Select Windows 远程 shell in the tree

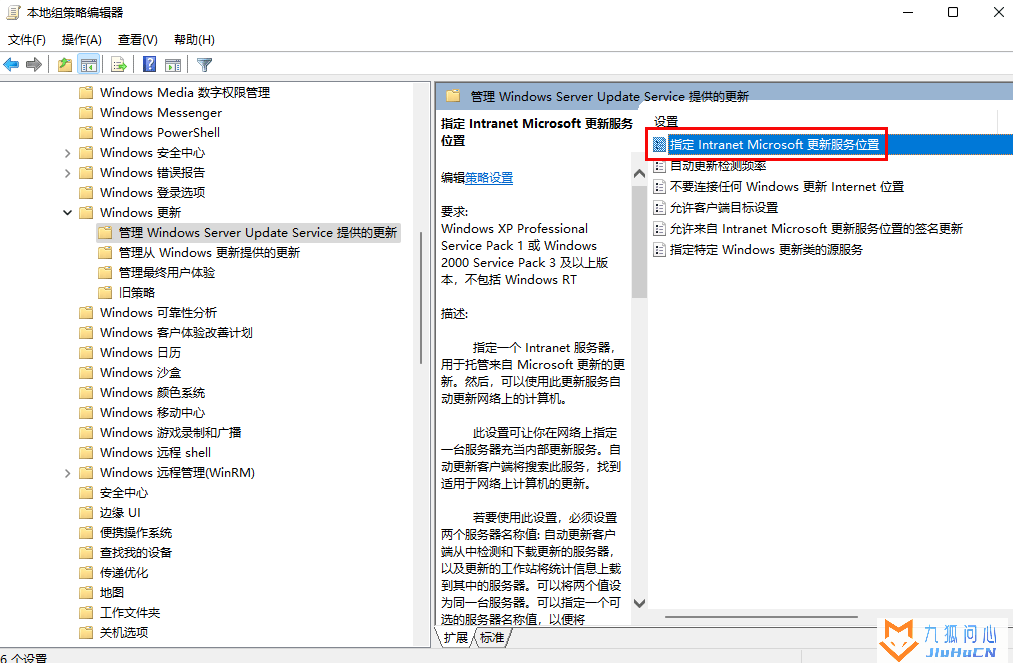click(155, 453)
